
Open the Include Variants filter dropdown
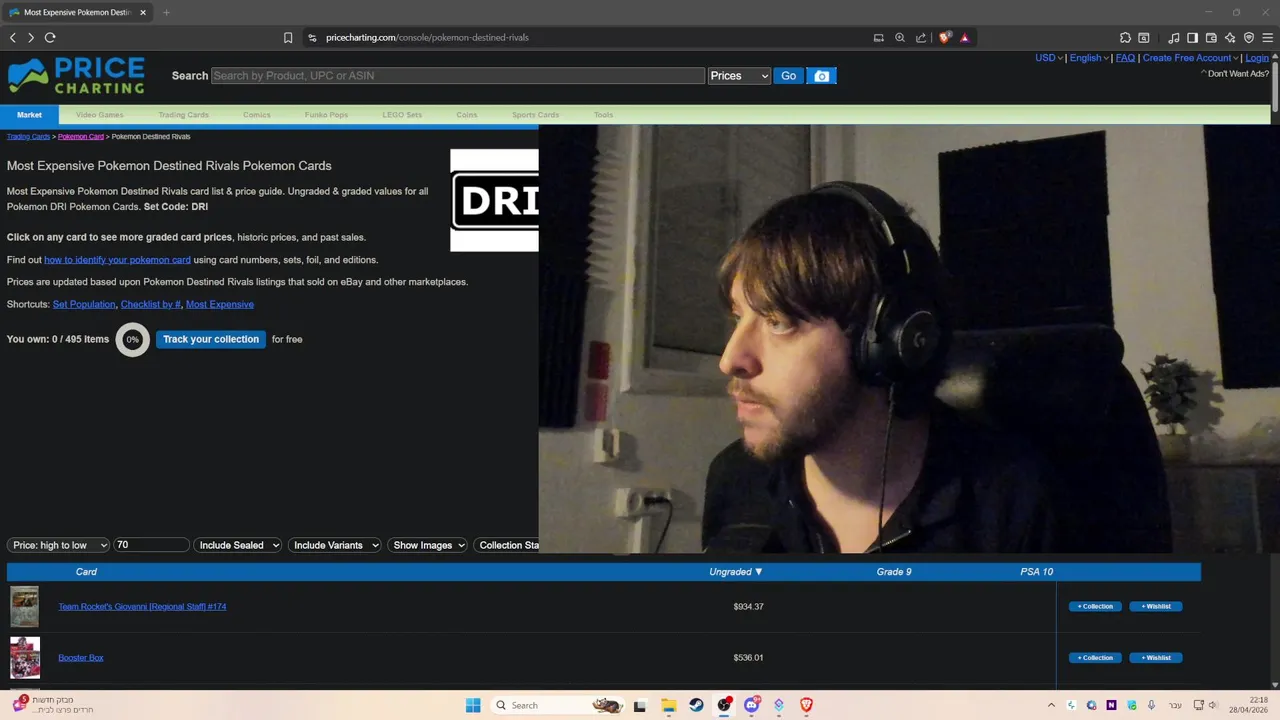tap(334, 545)
